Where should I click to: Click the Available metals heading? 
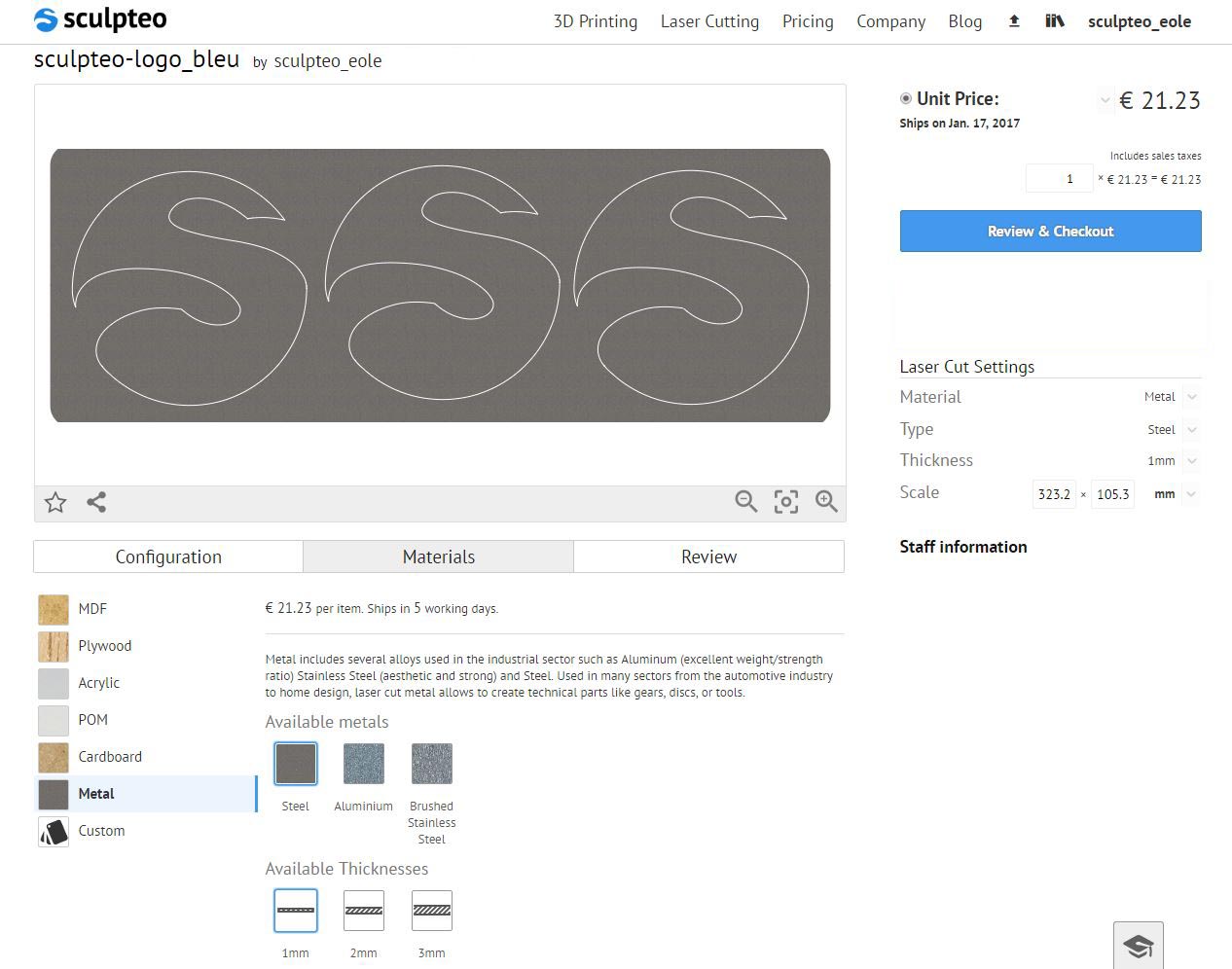[327, 722]
